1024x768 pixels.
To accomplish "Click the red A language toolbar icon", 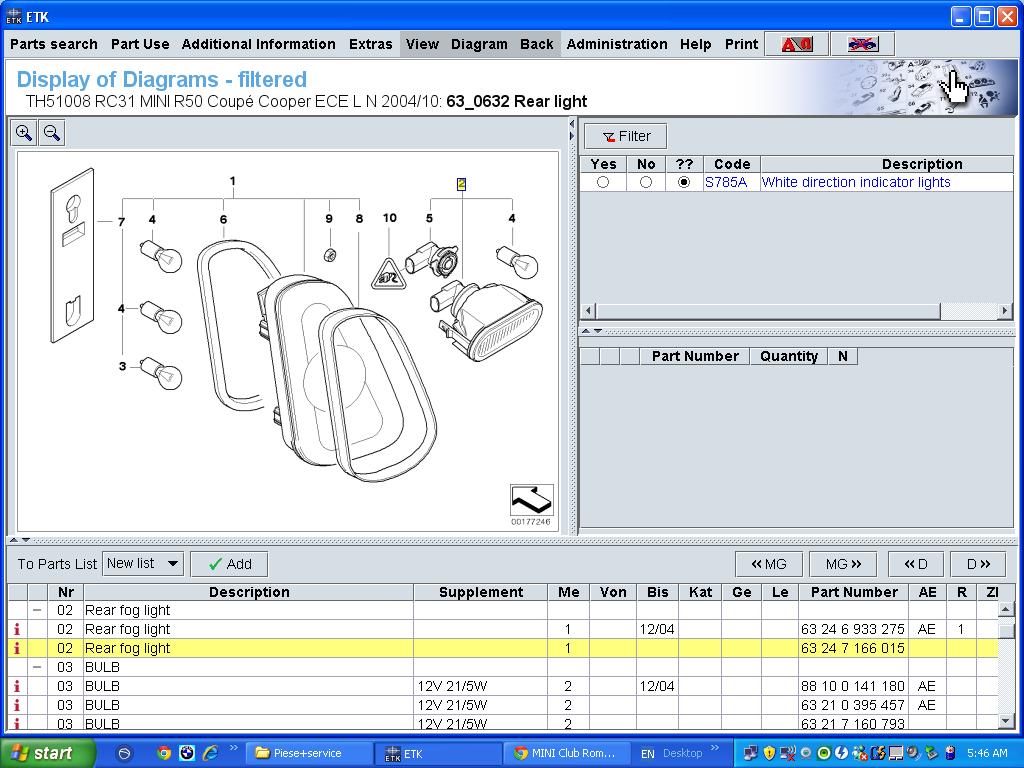I will (x=796, y=44).
